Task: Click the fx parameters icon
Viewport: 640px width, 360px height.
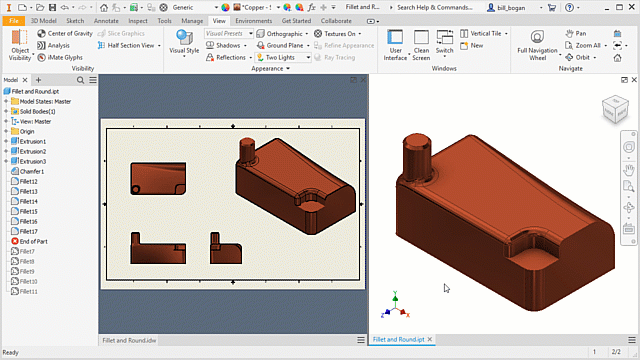Action: coord(311,7)
